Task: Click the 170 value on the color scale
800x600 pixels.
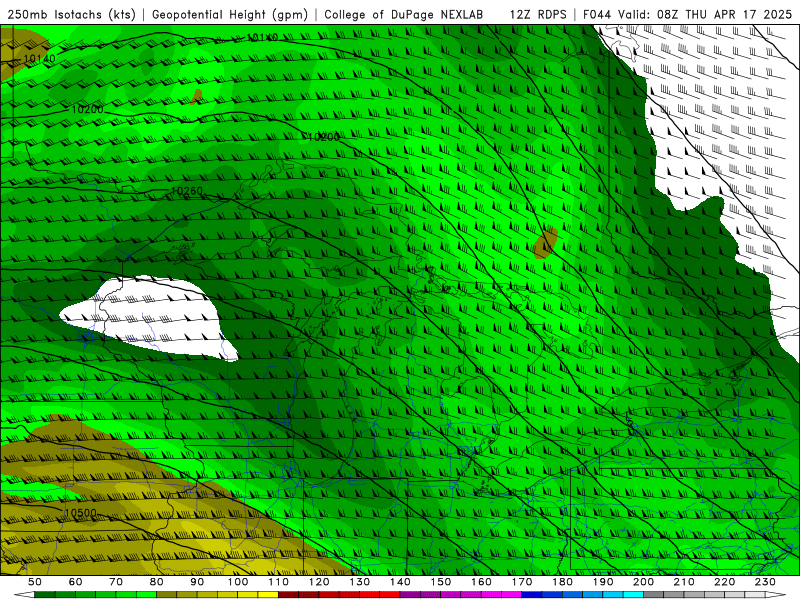Action: pyautogui.click(x=522, y=582)
